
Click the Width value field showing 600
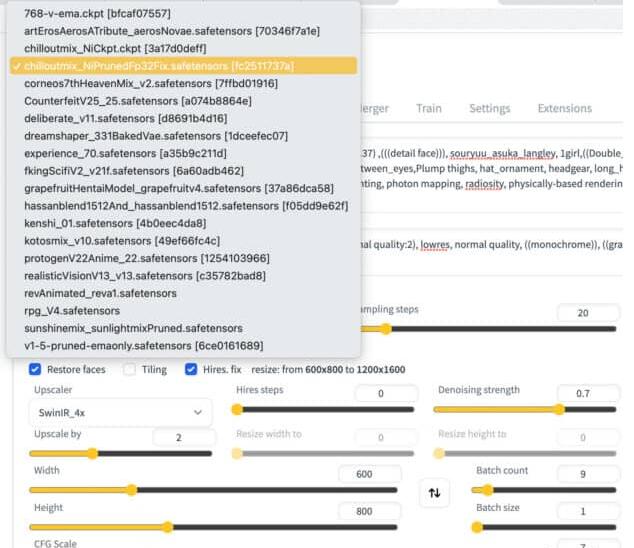pos(370,474)
